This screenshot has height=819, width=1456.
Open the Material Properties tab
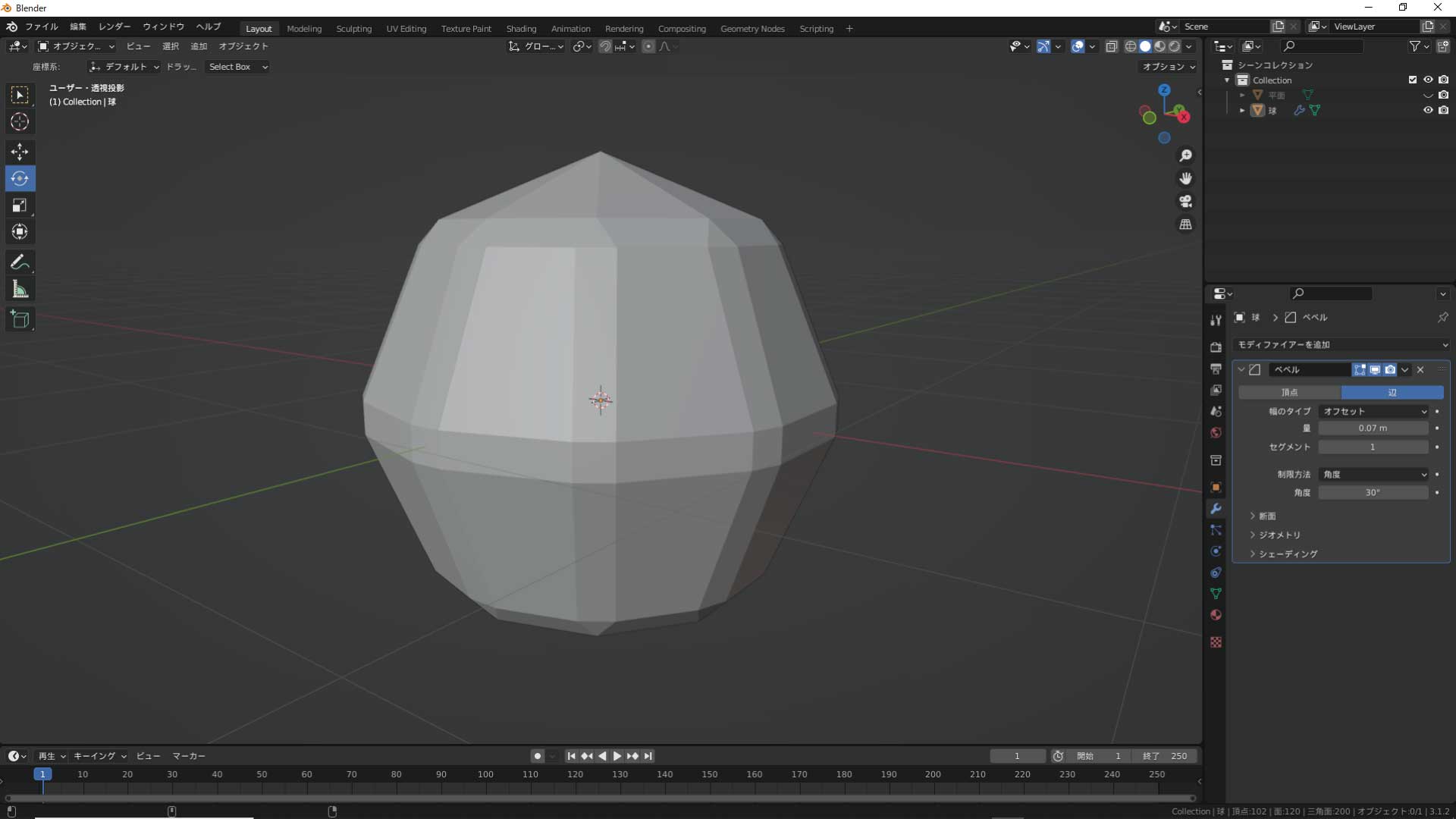[1216, 615]
